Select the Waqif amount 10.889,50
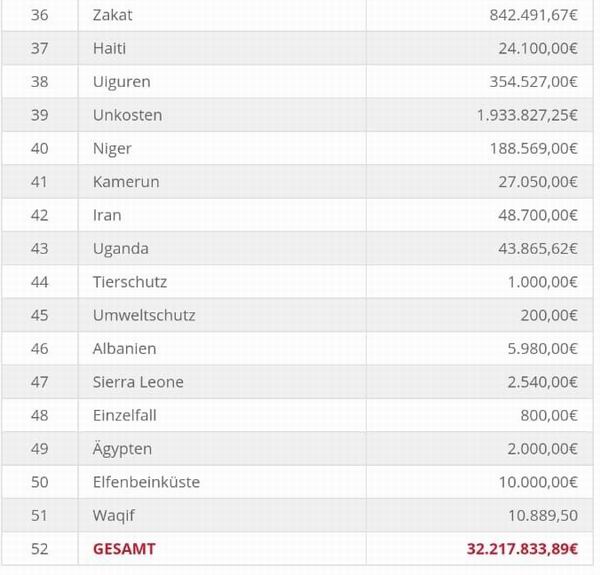This screenshot has width=600, height=575. point(543,516)
